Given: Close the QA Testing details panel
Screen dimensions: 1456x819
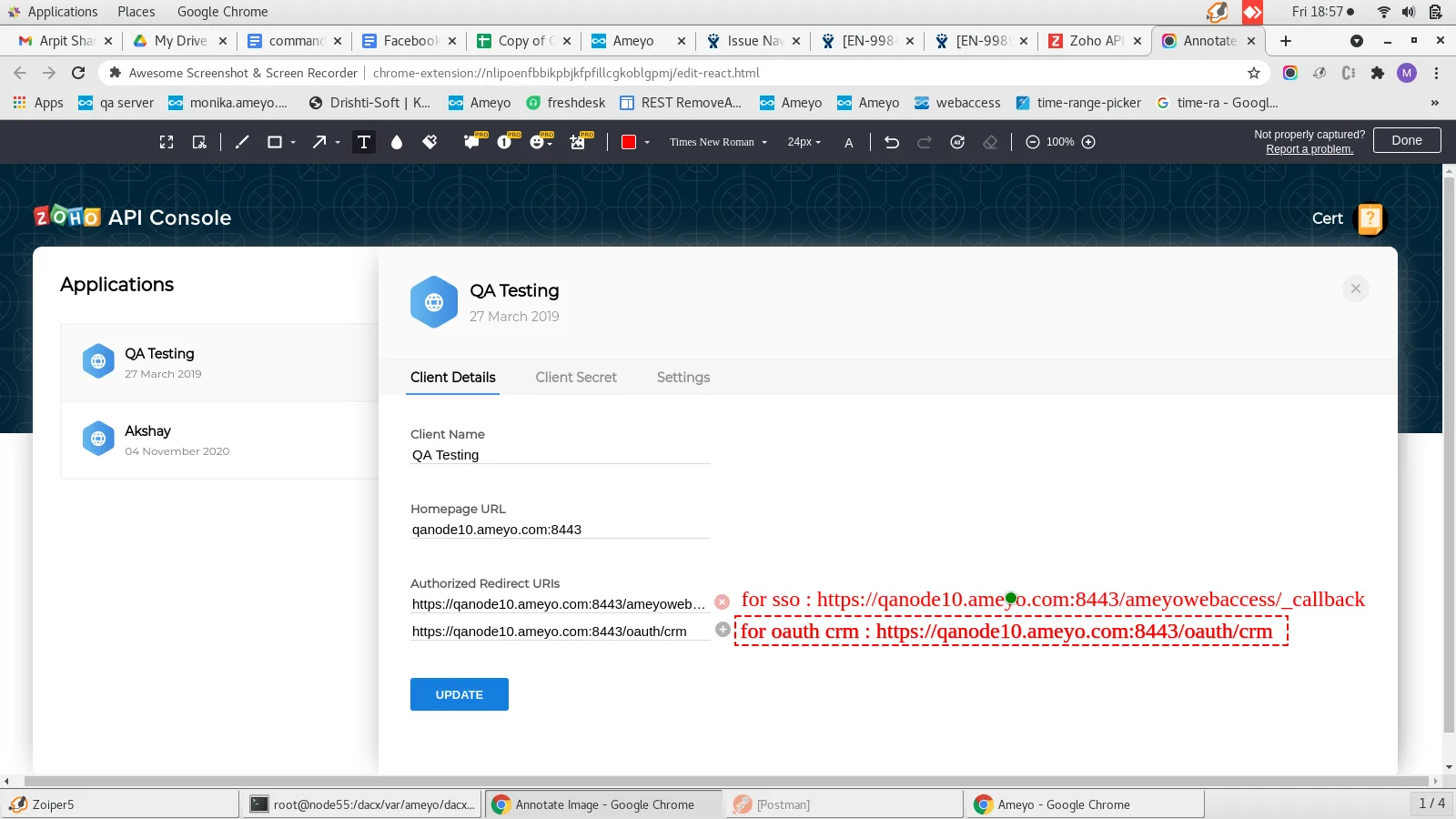Looking at the screenshot, I should coord(1356,288).
